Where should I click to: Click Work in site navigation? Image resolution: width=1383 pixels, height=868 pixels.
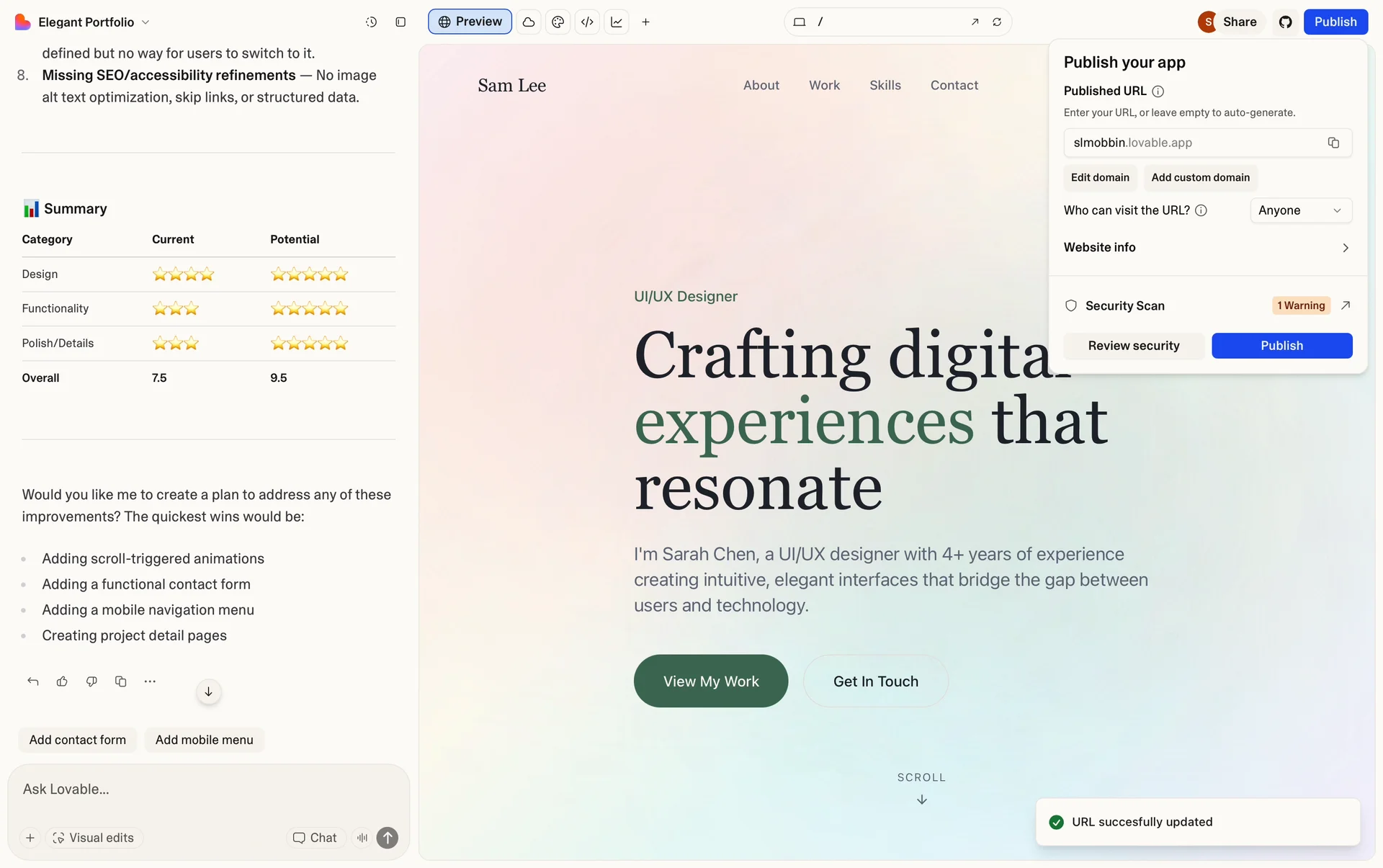click(824, 85)
